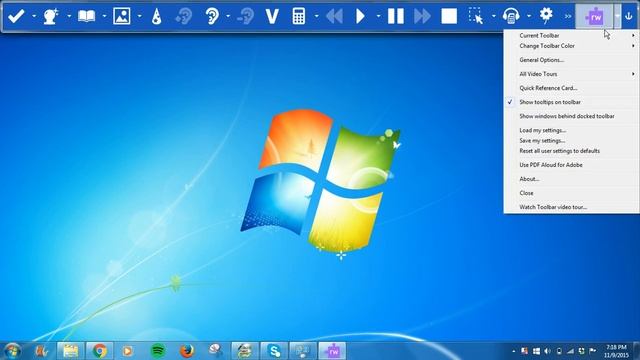Show hidden system tray icons arrow
This screenshot has width=640, height=360.
513,351
